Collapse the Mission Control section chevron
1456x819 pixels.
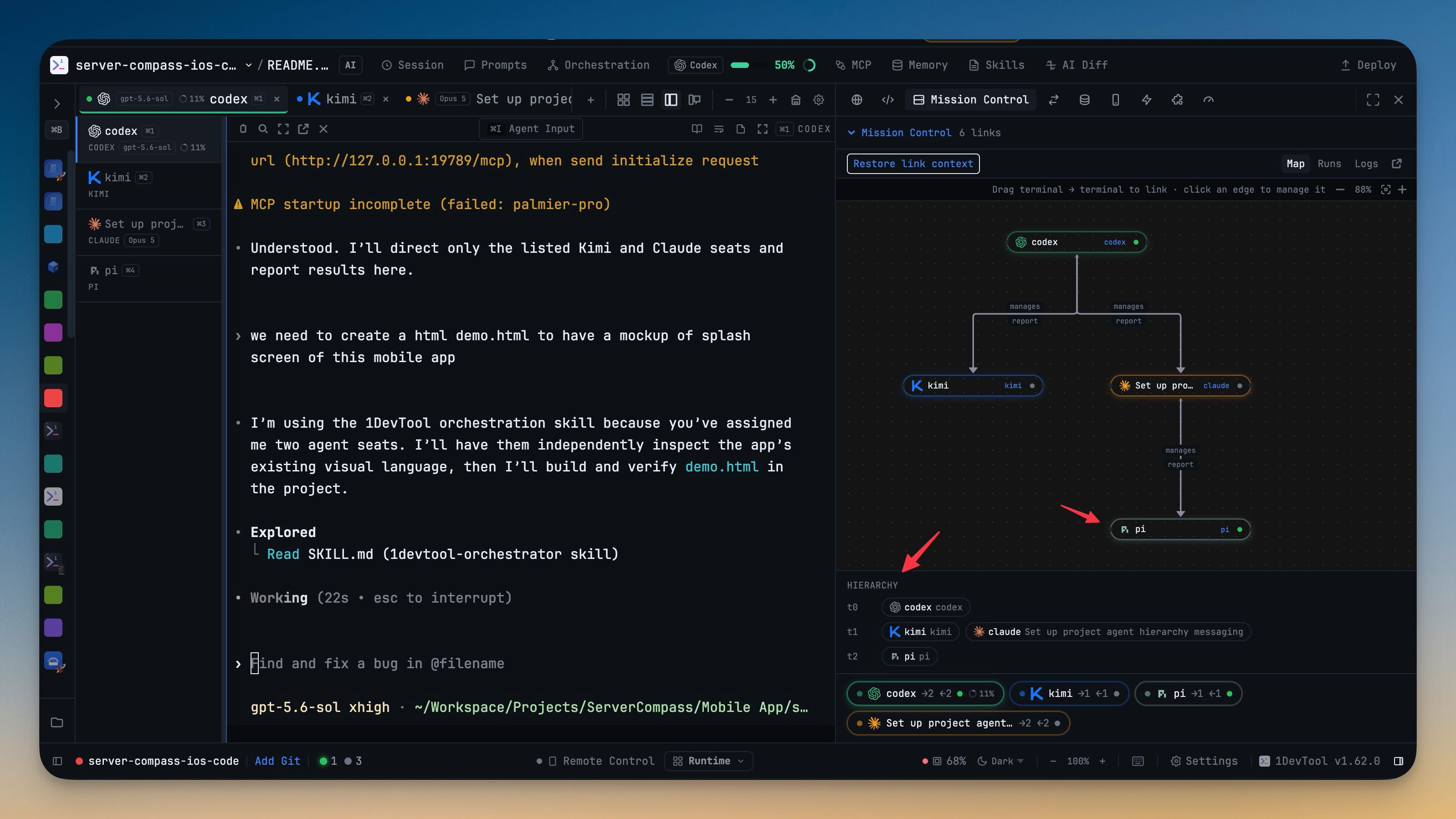pos(851,132)
